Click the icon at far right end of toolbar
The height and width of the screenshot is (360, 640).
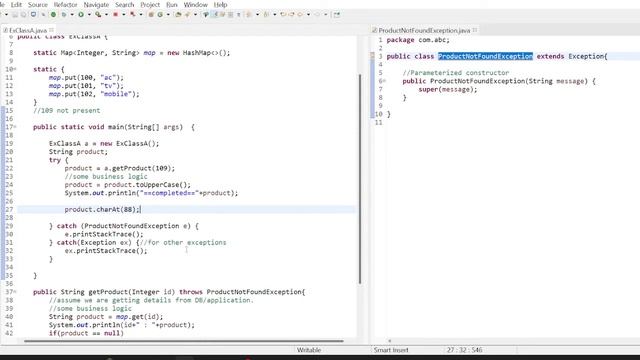[x=337, y=15]
